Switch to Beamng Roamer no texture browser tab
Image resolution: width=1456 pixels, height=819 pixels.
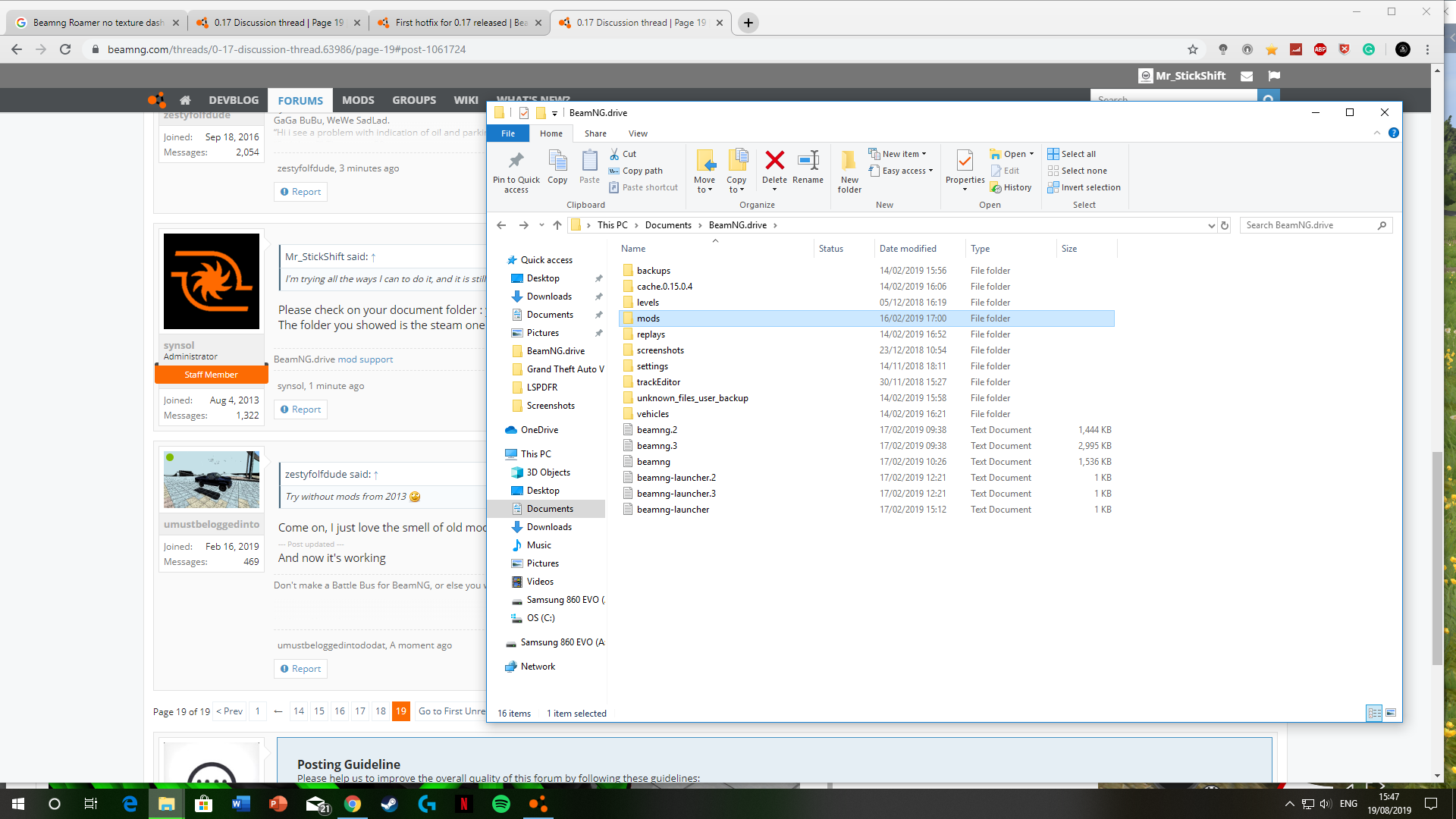[x=98, y=23]
